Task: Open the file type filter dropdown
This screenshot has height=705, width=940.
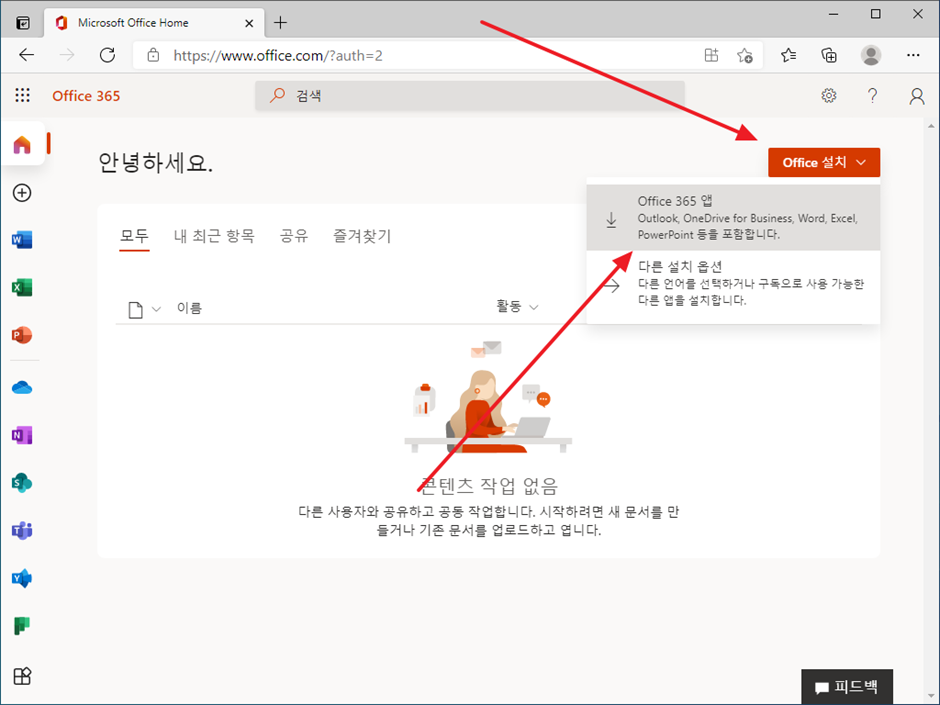Action: click(144, 309)
